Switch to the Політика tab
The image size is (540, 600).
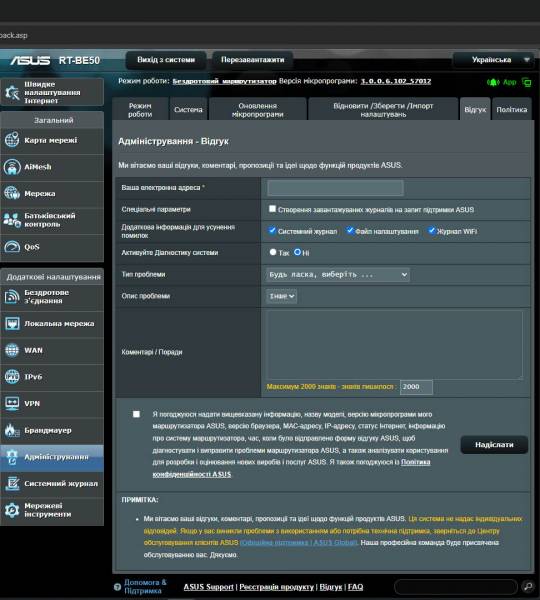[512, 109]
